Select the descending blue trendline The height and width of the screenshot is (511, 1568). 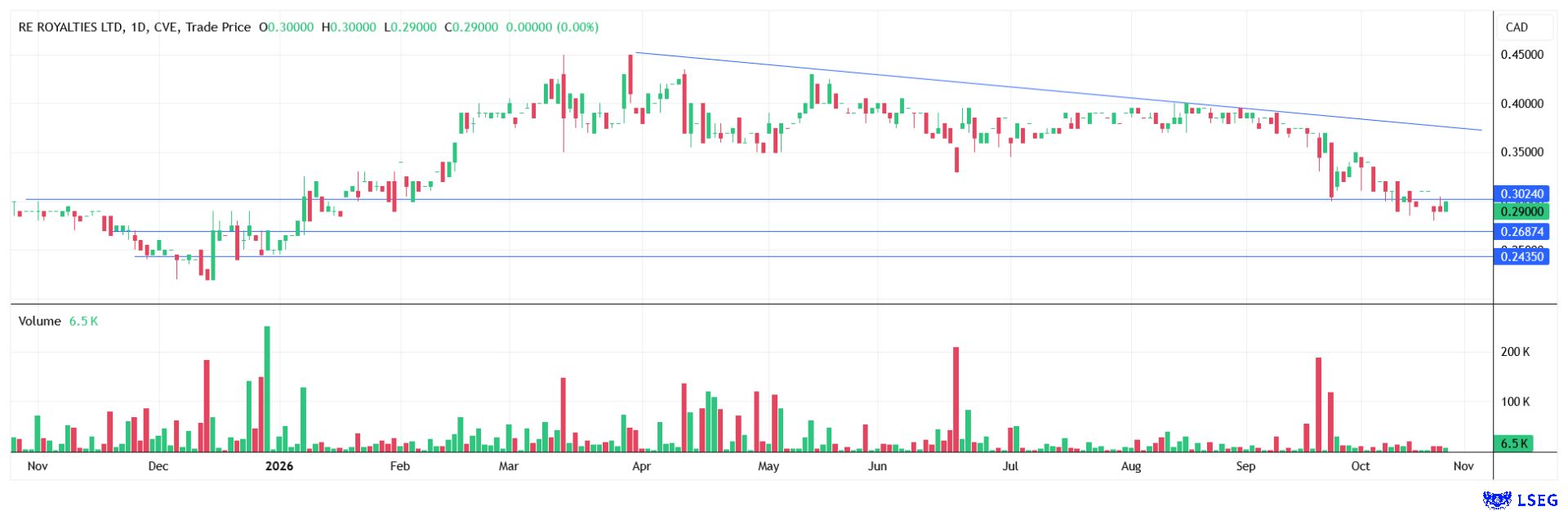(x=1058, y=91)
